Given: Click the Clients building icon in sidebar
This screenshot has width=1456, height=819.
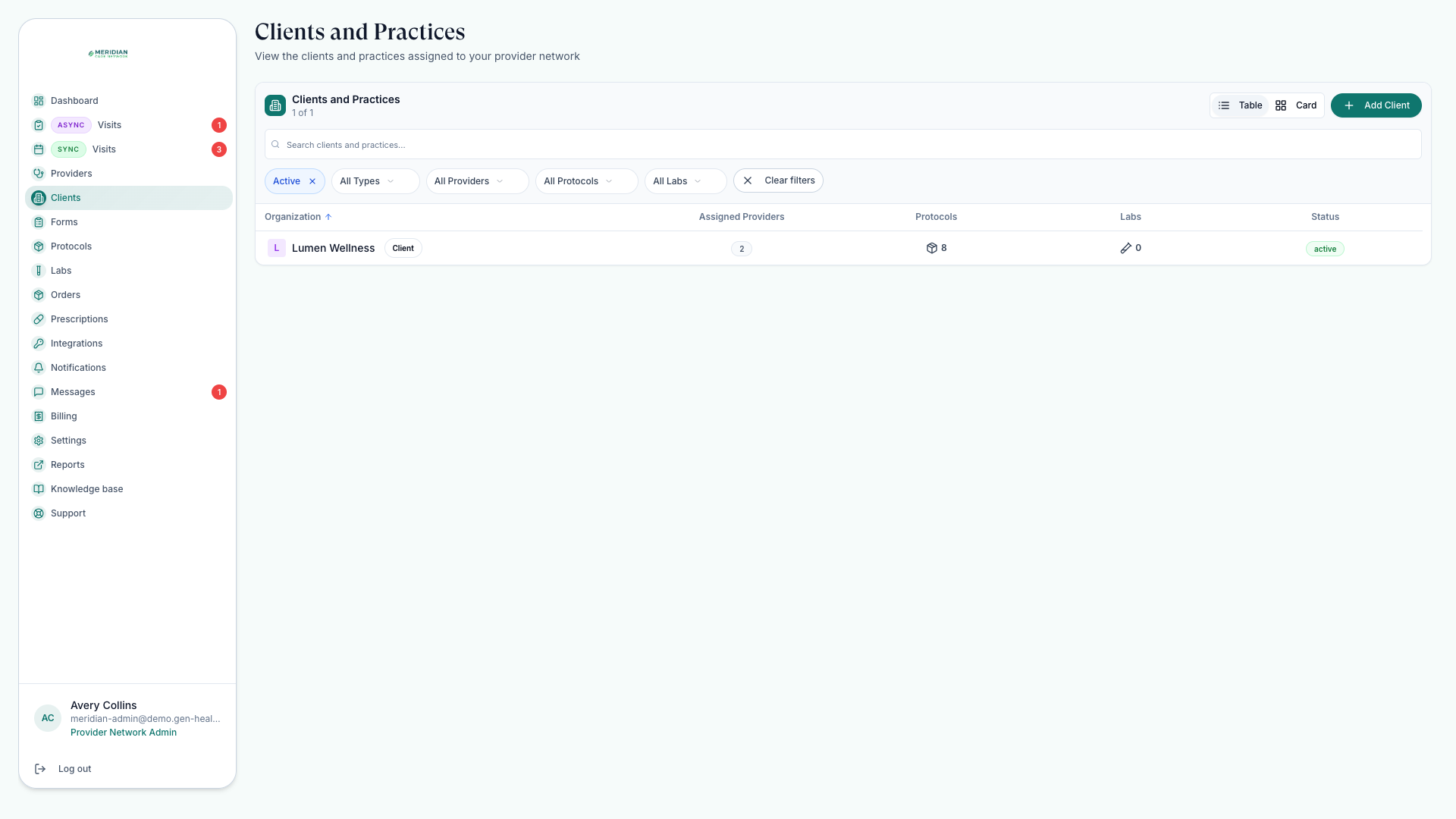Looking at the screenshot, I should click(x=39, y=198).
